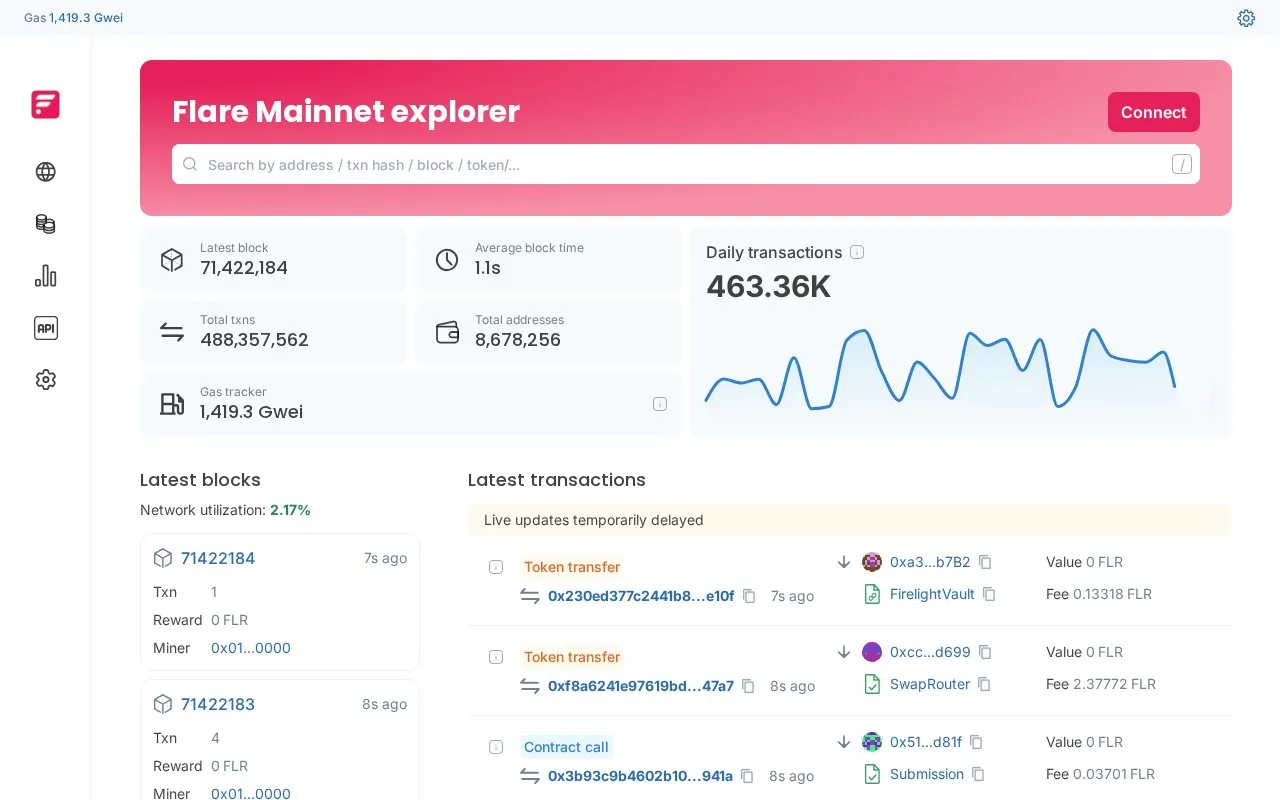The height and width of the screenshot is (800, 1280).
Task: Open transaction 0x230ed377c2441b8...e10f
Action: [x=641, y=596]
